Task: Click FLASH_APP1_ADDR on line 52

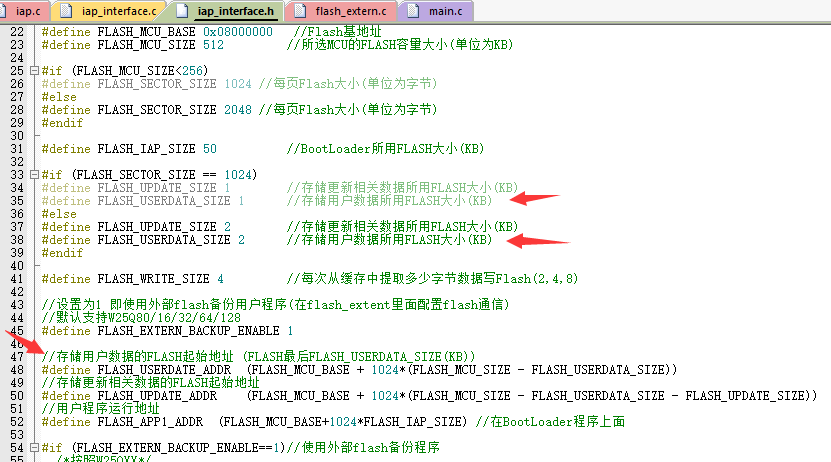Action: coord(150,422)
